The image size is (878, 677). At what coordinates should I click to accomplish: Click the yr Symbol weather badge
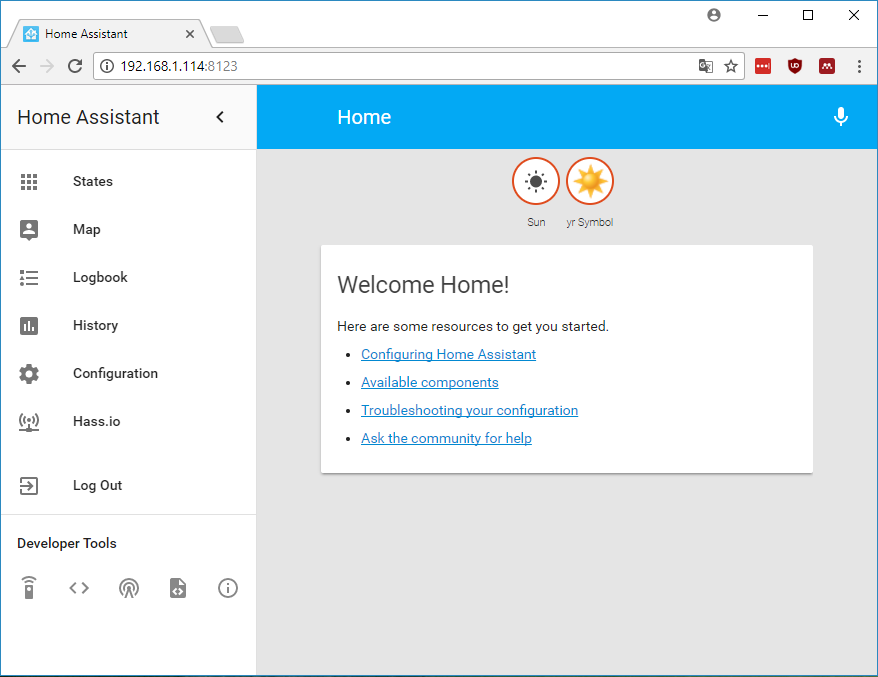pos(590,181)
